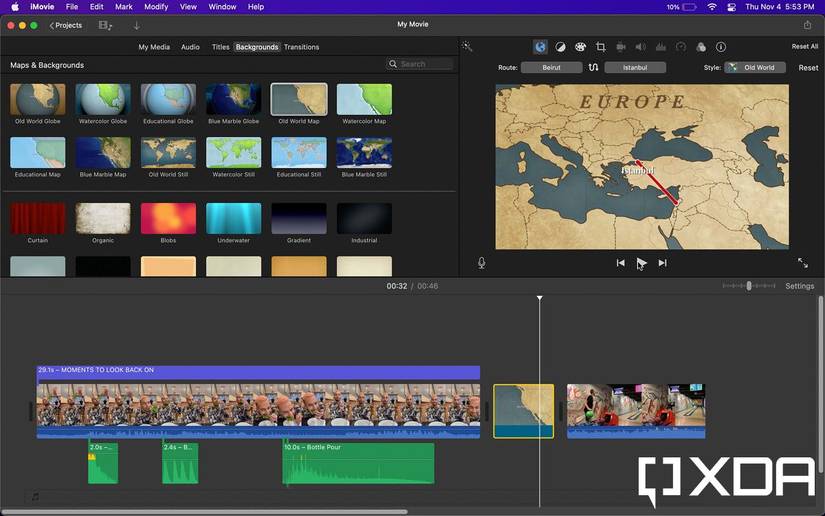Open the speed adjustment icon

[681, 47]
